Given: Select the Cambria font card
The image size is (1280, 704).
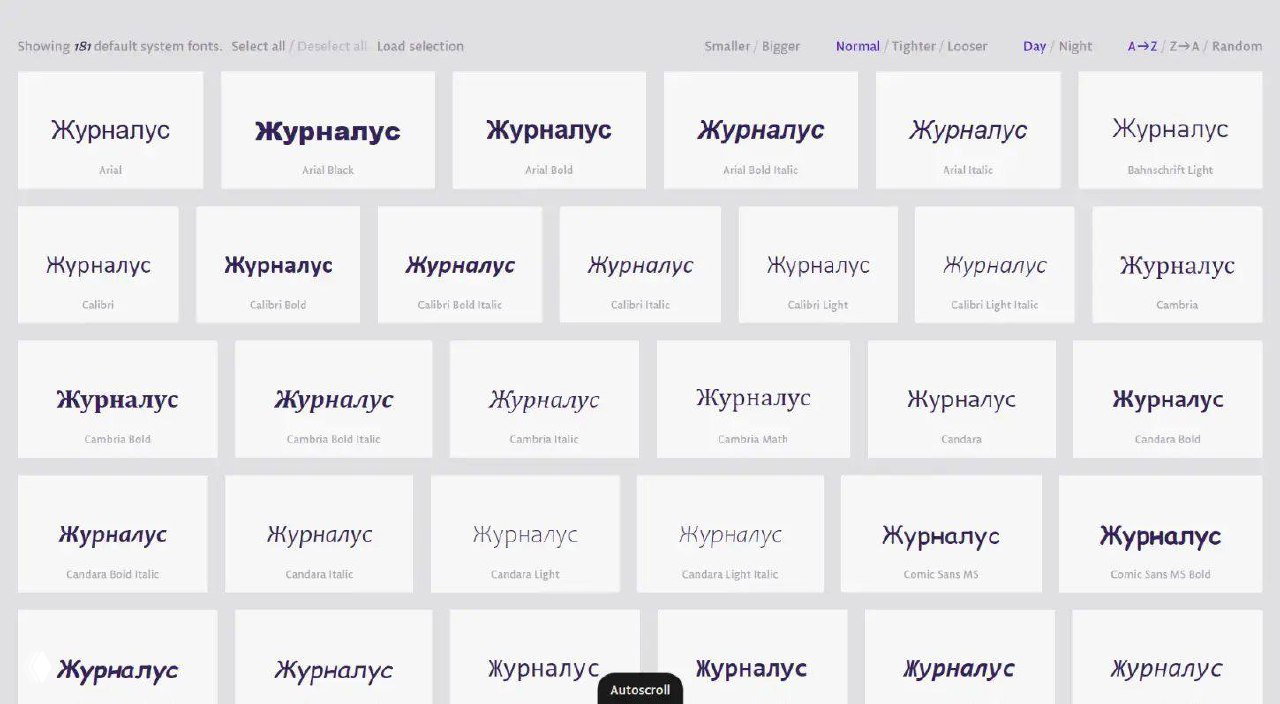Looking at the screenshot, I should (x=1177, y=265).
